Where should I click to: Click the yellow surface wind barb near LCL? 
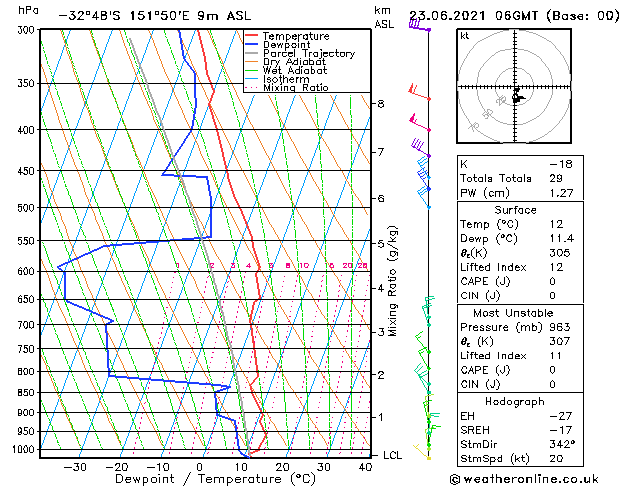422,452
